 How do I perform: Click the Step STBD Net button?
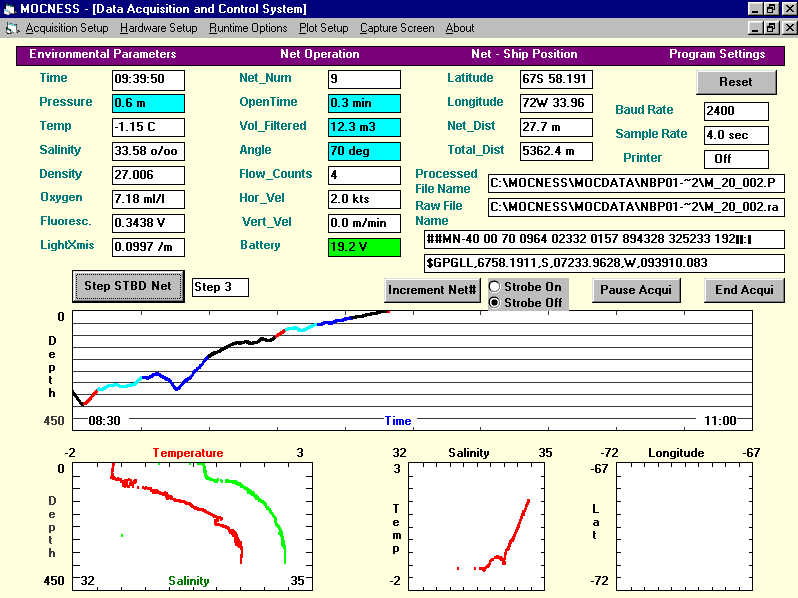click(128, 286)
